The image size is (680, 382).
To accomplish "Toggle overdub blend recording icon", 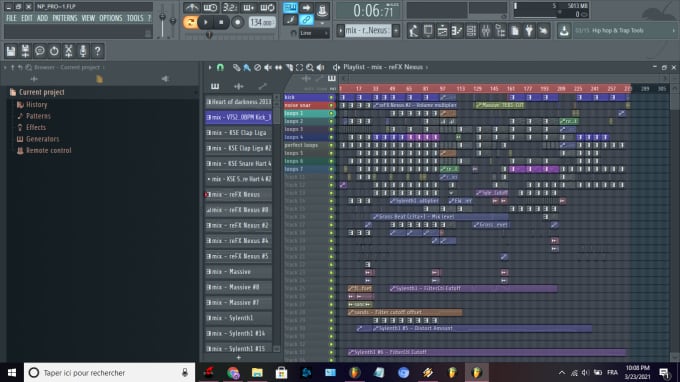I will (x=248, y=7).
